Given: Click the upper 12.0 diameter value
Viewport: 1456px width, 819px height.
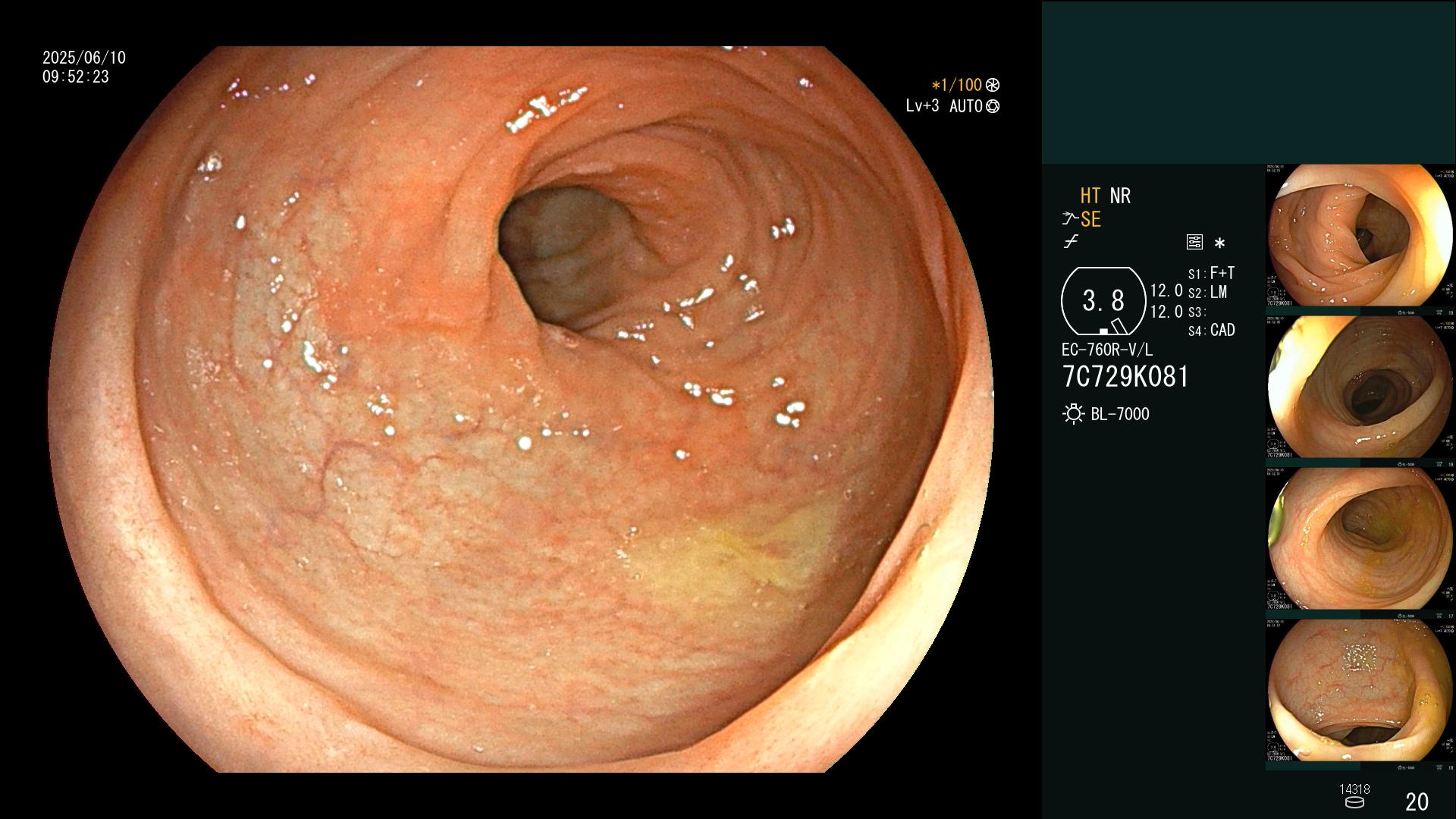Looking at the screenshot, I should [1166, 290].
